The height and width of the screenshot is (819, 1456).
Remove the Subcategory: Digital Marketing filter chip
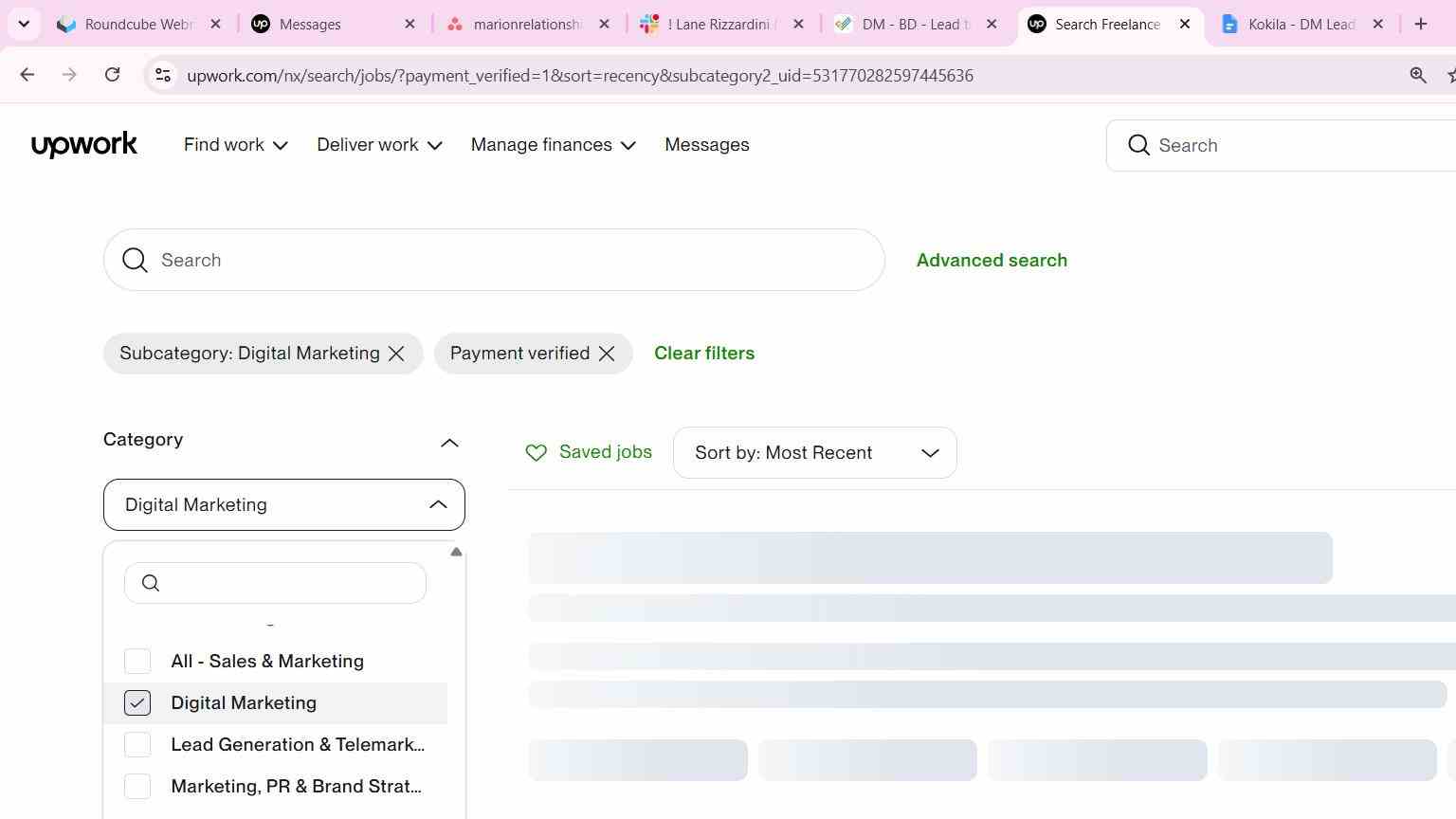coord(396,354)
